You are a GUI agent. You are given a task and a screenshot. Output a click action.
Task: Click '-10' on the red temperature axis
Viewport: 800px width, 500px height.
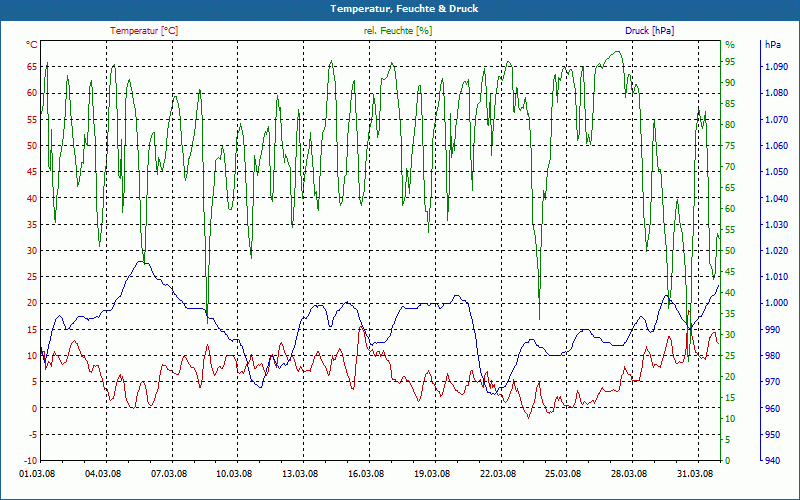point(31,461)
